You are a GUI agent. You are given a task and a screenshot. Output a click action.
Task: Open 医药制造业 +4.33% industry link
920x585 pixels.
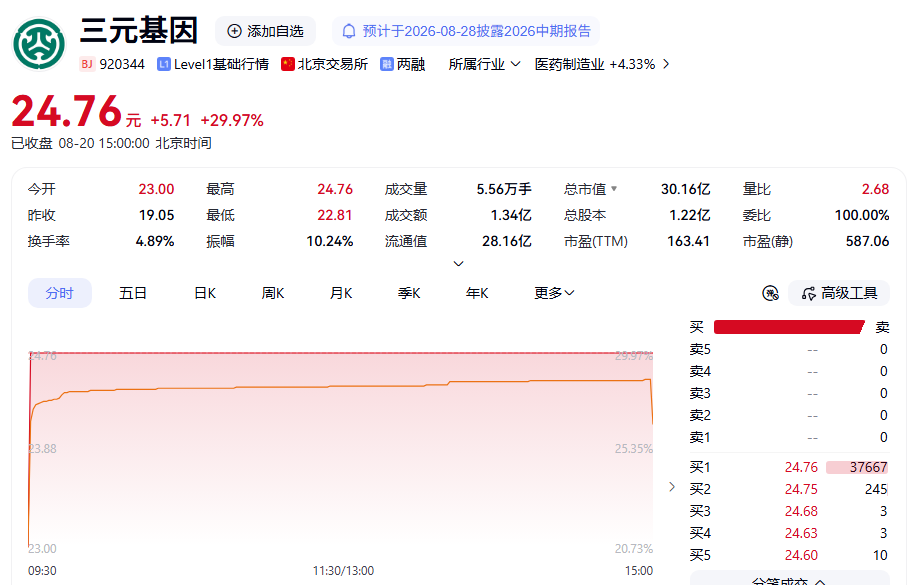(x=595, y=64)
